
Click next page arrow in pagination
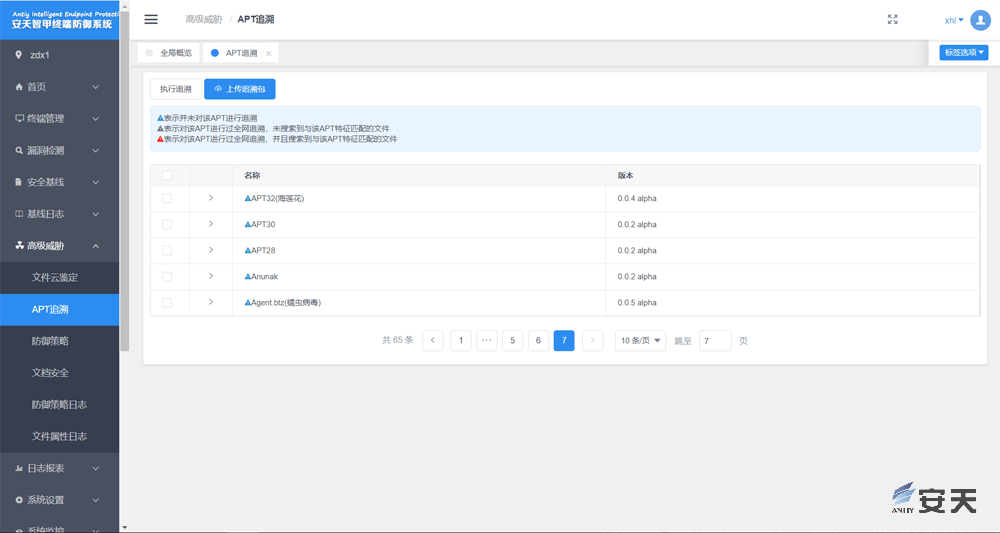click(x=593, y=341)
